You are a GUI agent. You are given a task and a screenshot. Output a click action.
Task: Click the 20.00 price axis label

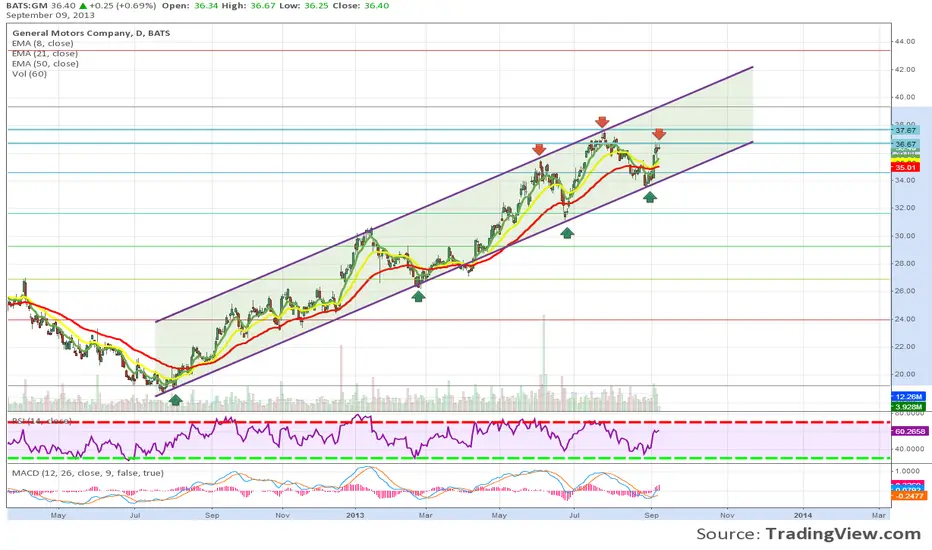coord(905,375)
